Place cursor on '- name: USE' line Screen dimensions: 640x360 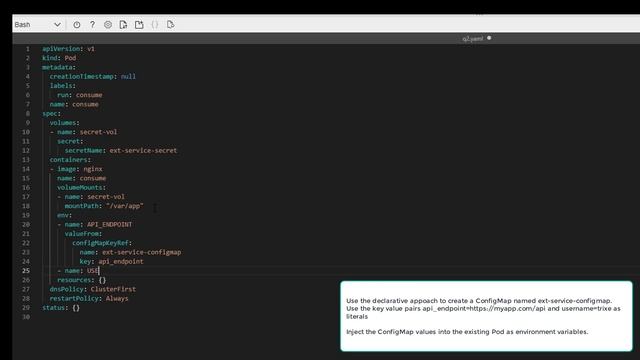[78, 271]
